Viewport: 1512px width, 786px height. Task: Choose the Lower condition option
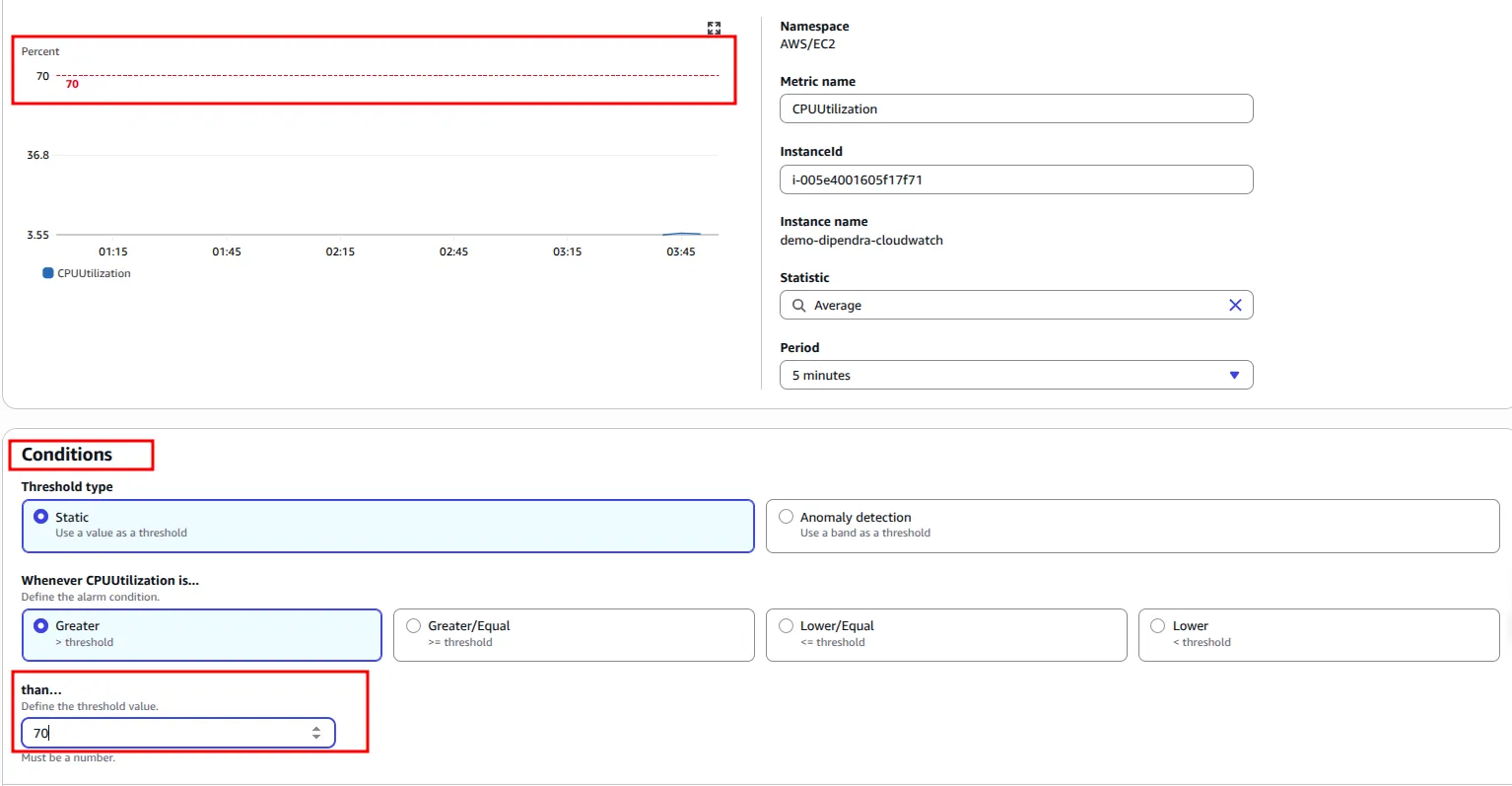tap(1319, 634)
